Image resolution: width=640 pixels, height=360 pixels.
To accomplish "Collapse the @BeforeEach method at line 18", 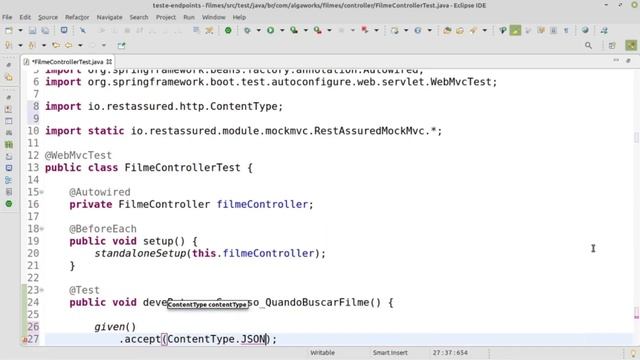I will tap(42, 229).
